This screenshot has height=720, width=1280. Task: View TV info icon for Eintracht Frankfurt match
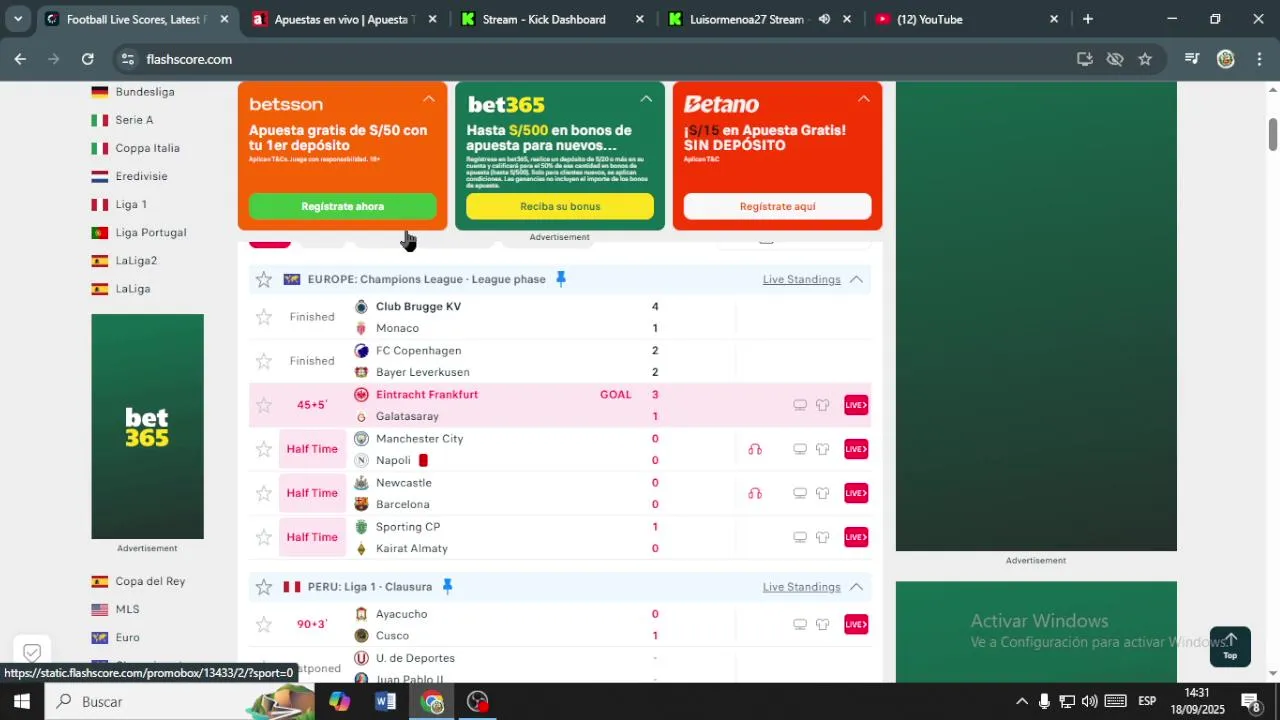pos(800,405)
